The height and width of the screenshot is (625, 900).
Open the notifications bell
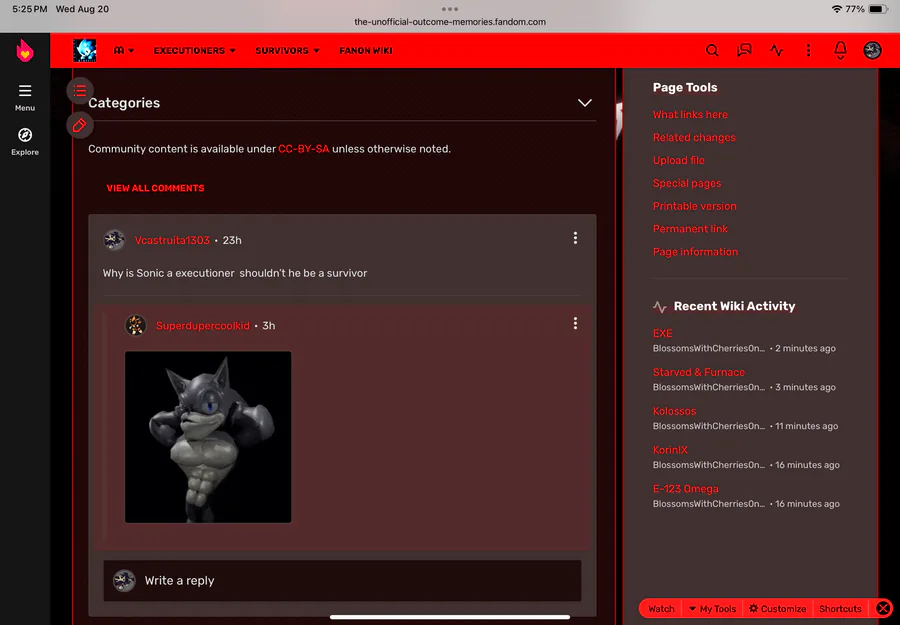click(x=840, y=51)
